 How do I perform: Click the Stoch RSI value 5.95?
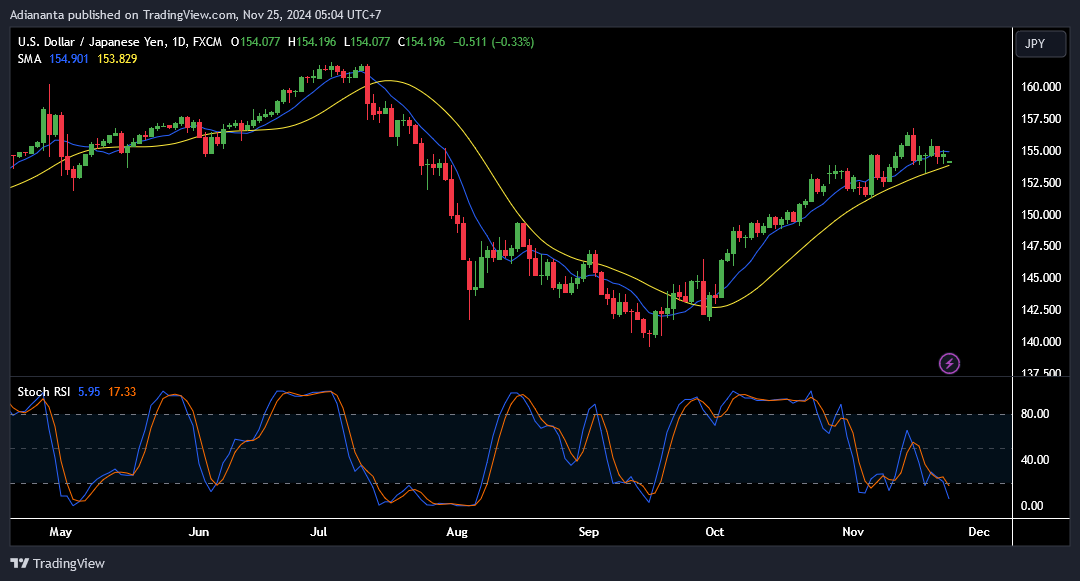(89, 392)
